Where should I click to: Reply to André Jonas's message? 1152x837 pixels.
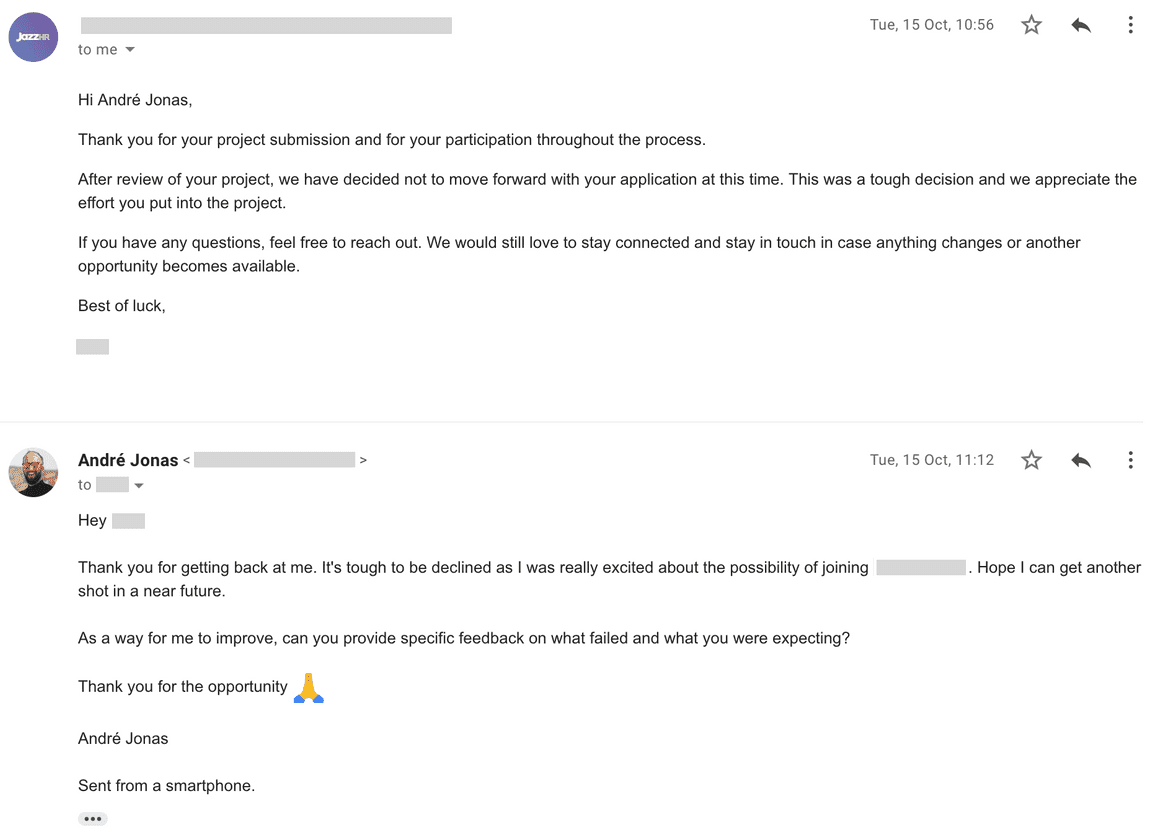pyautogui.click(x=1081, y=459)
